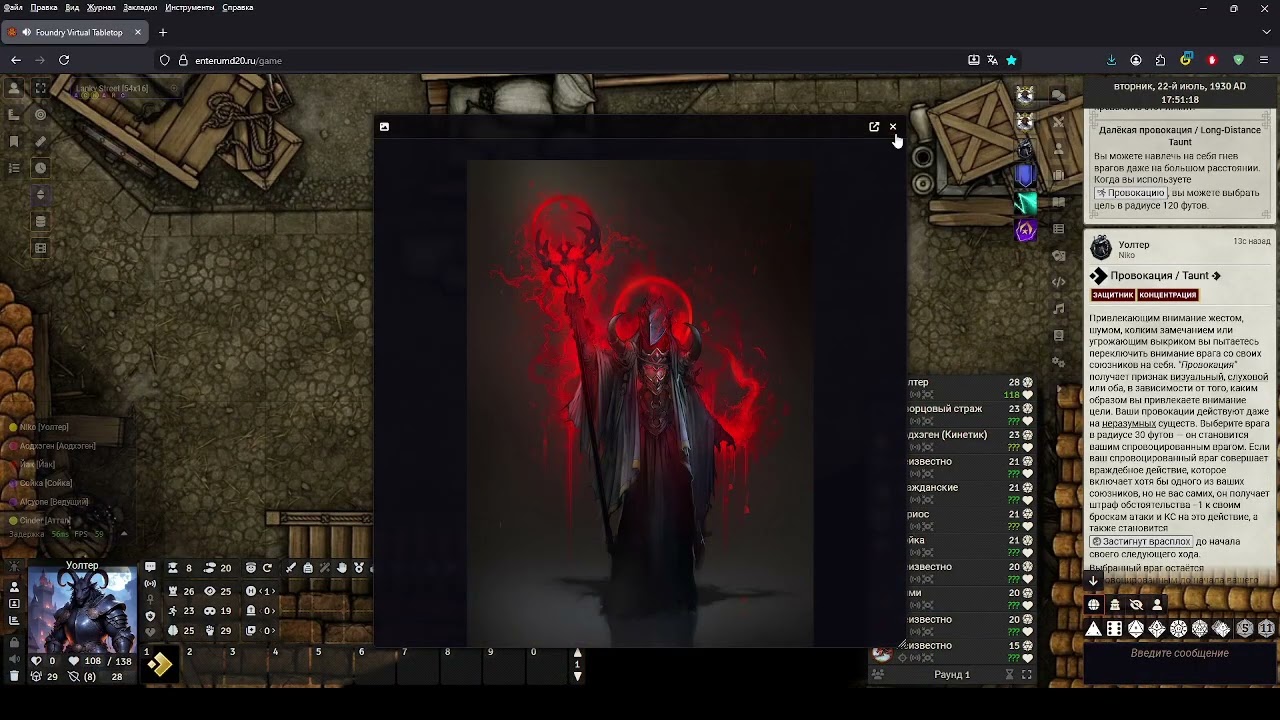Open the Playlists music note tab
Image resolution: width=1280 pixels, height=720 pixels.
[x=1059, y=309]
